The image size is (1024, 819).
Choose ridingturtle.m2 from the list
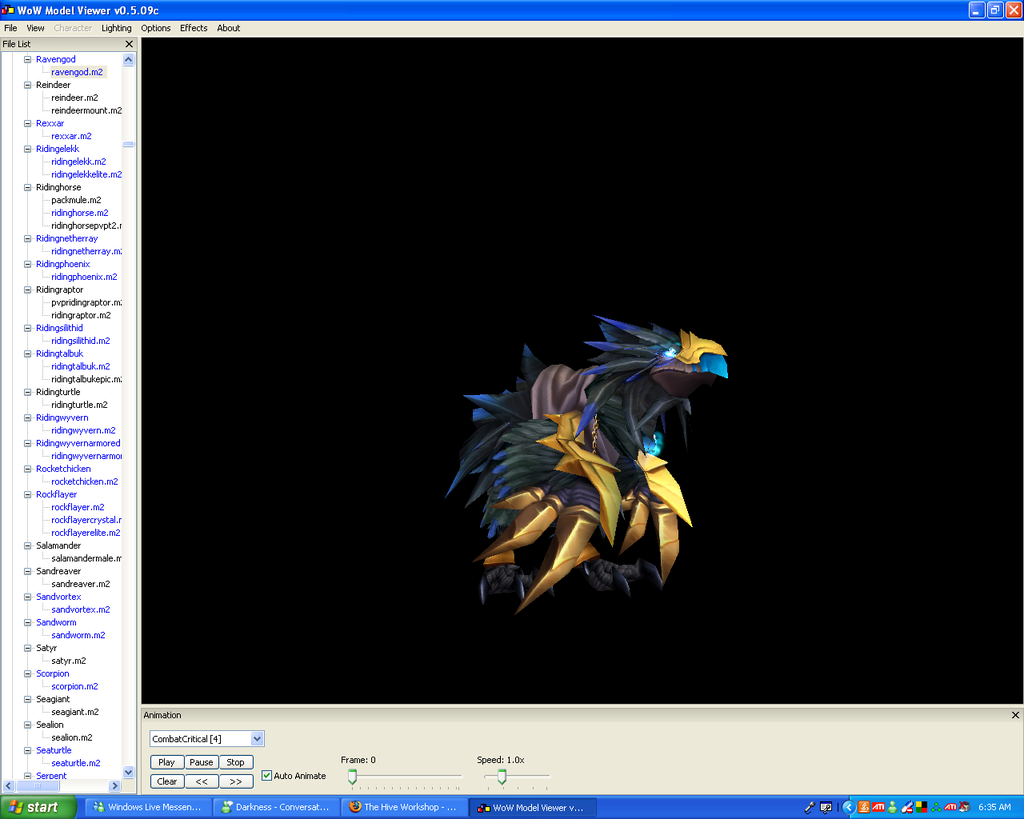[79, 405]
